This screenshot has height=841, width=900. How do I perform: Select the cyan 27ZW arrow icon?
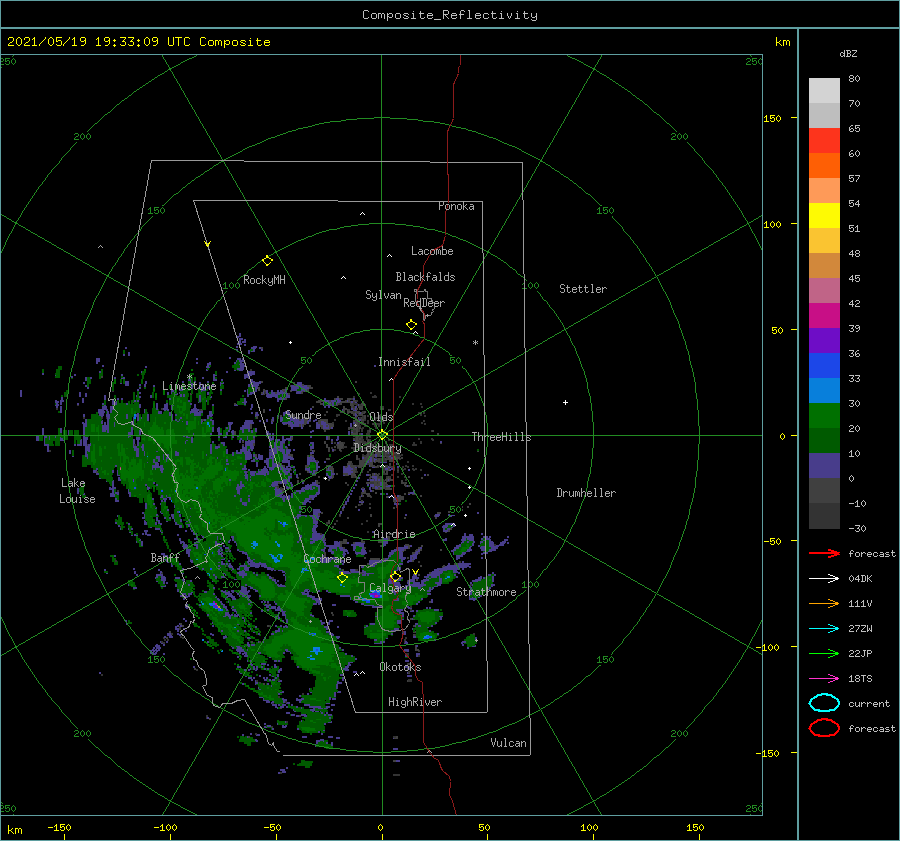click(x=824, y=629)
